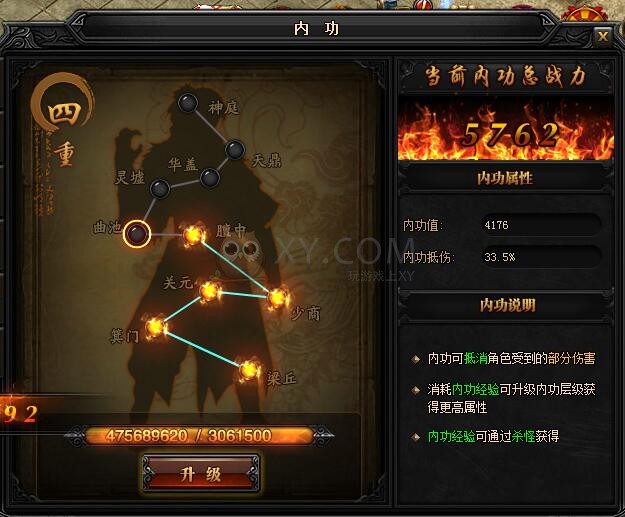
Task: Click the 神庭 acupoint node
Action: (188, 103)
